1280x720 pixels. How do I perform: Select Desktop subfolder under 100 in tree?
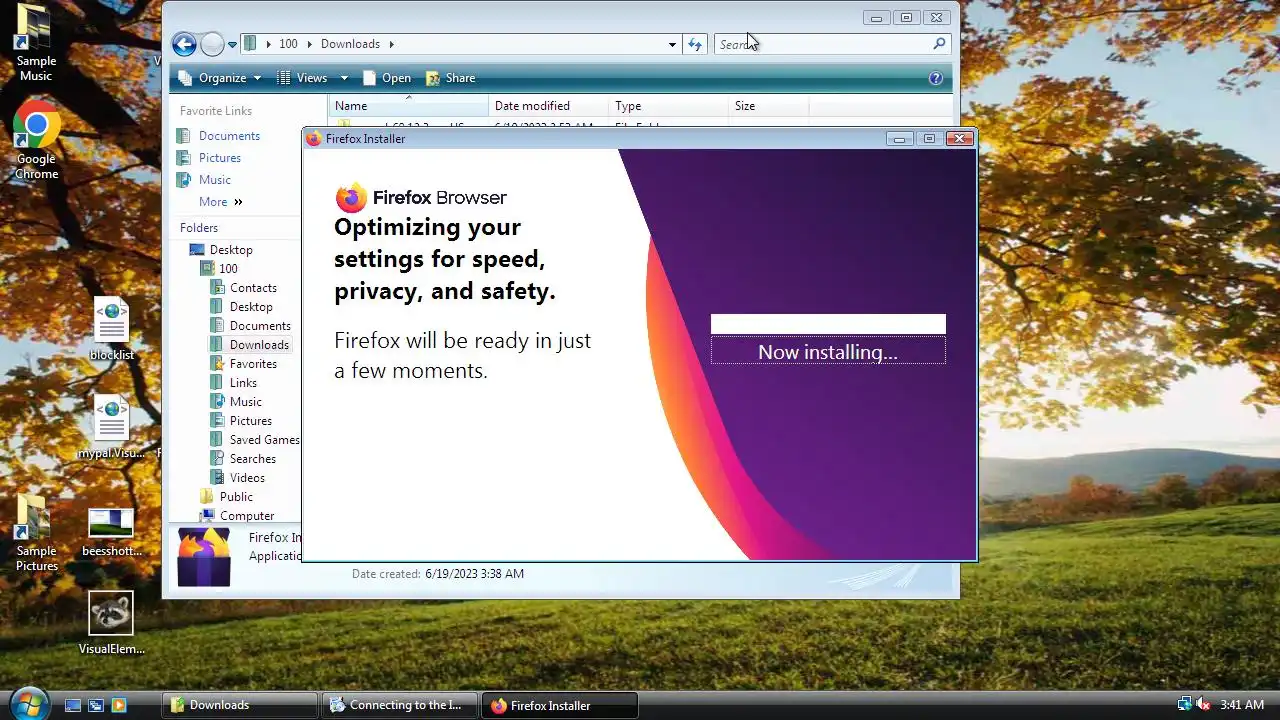click(x=251, y=307)
